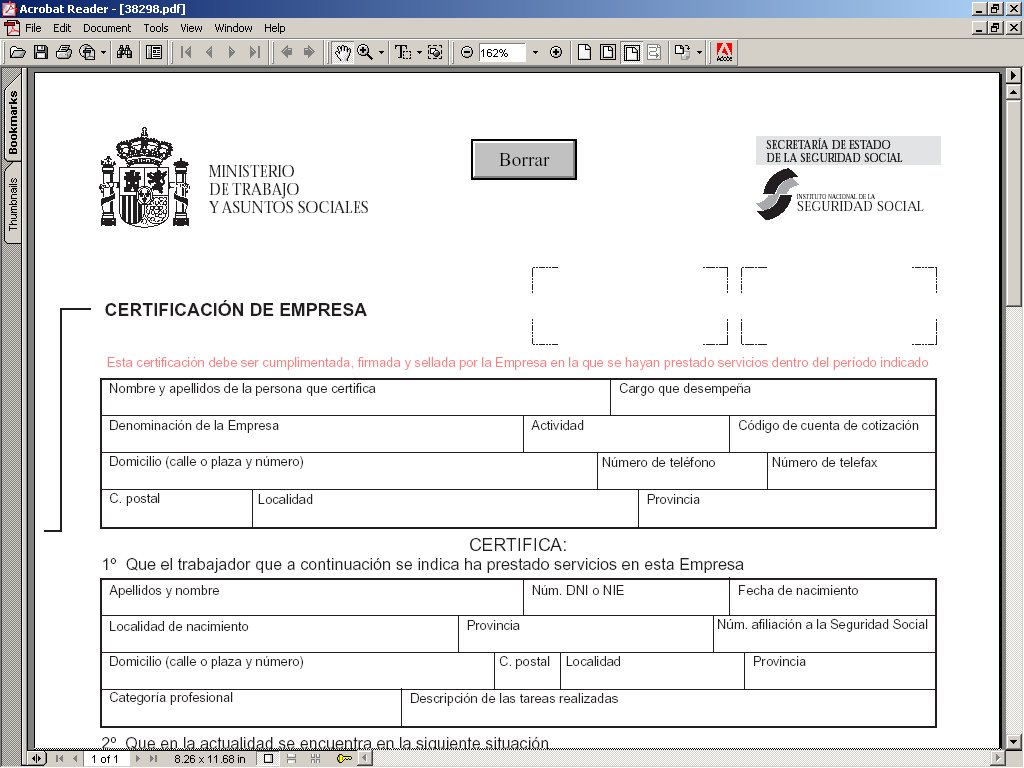Click the status bar next page arrow
1024x768 pixels.
click(137, 758)
